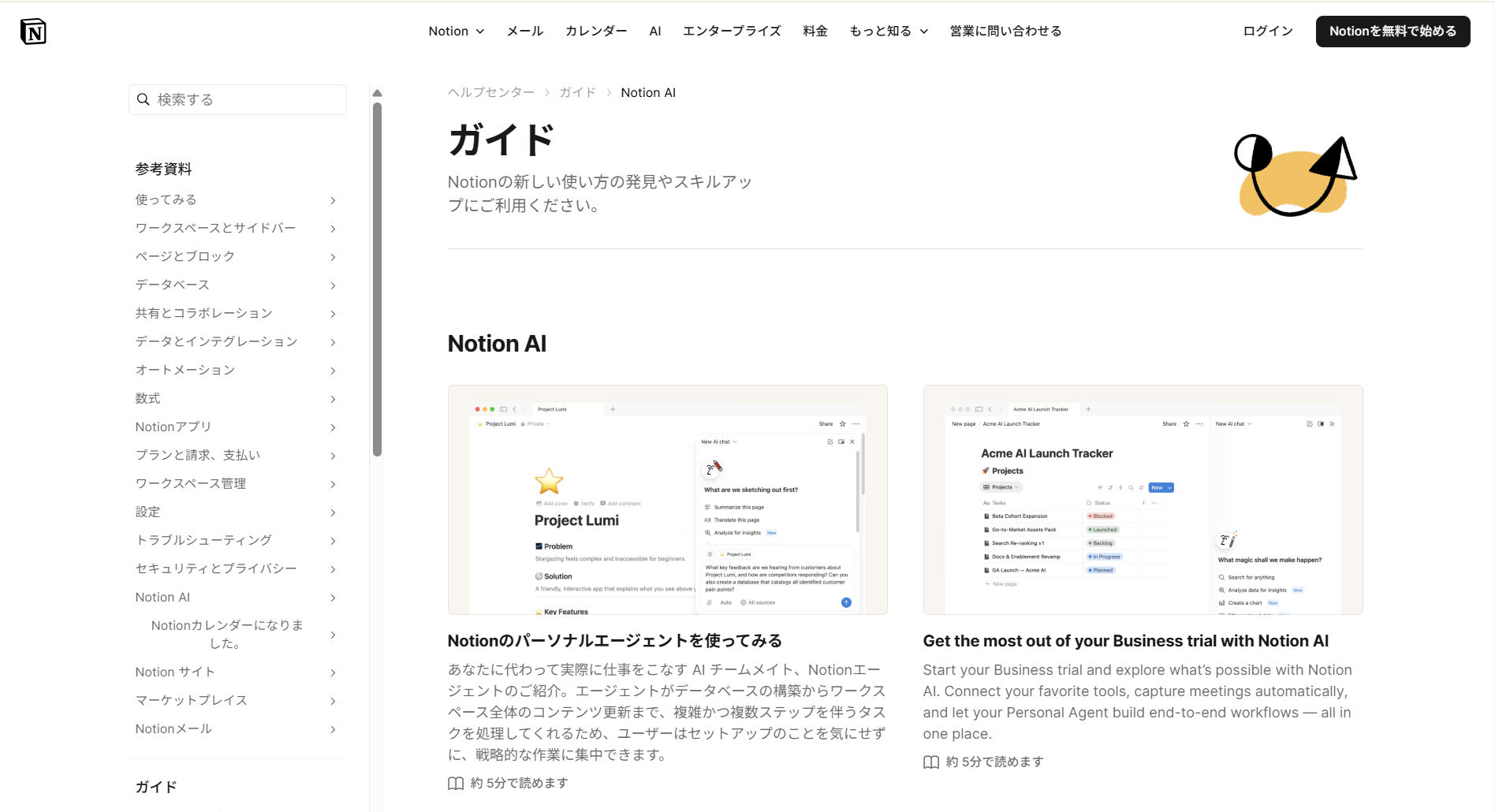The width and height of the screenshot is (1495, 812).
Task: Open the ヘルプセンター breadcrumb link
Action: pos(490,92)
